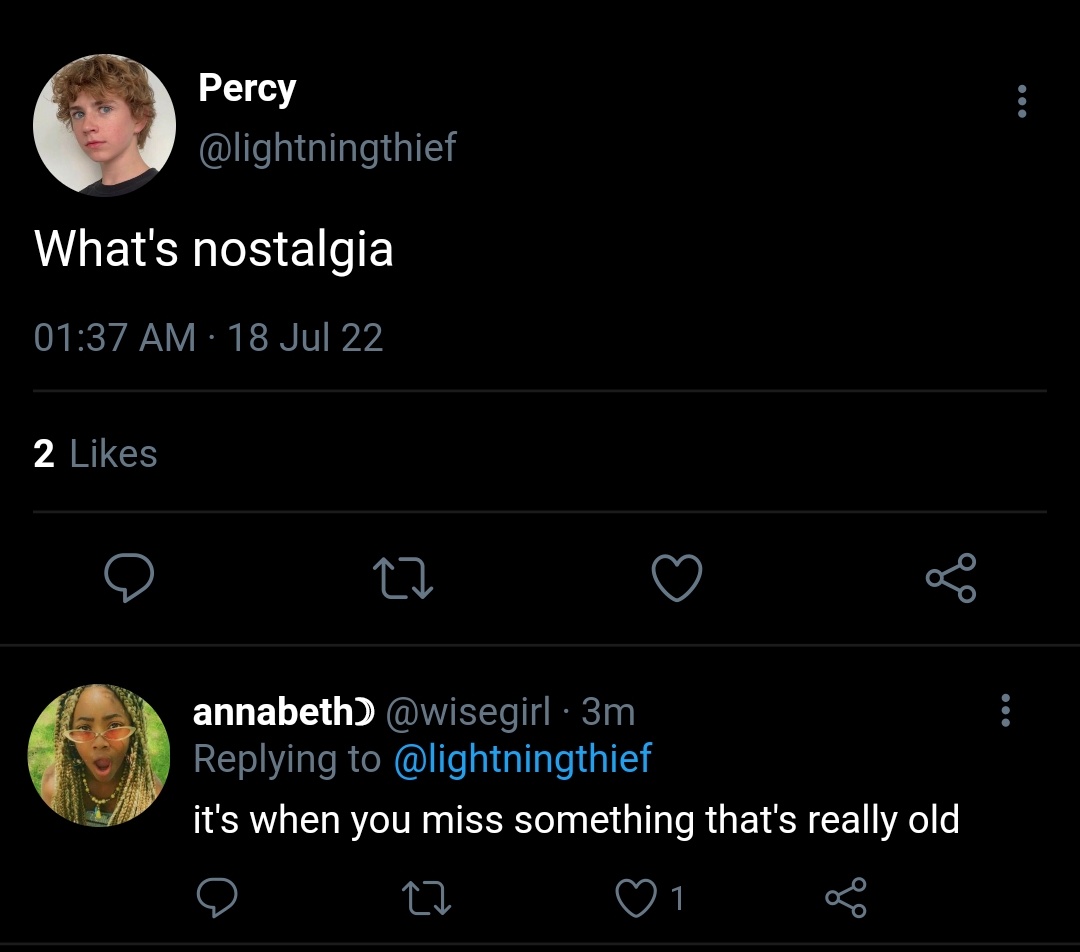Screen dimensions: 1080x952
Task: Reply to annabeth's reply using the comment icon
Action: [217, 898]
